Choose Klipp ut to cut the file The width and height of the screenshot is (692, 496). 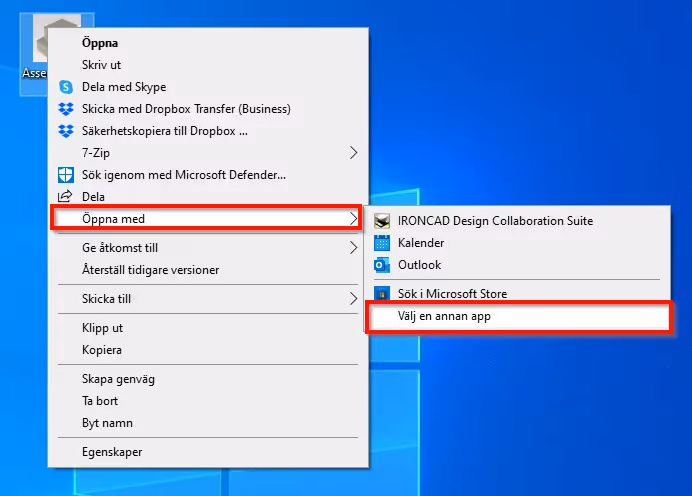pos(208,328)
